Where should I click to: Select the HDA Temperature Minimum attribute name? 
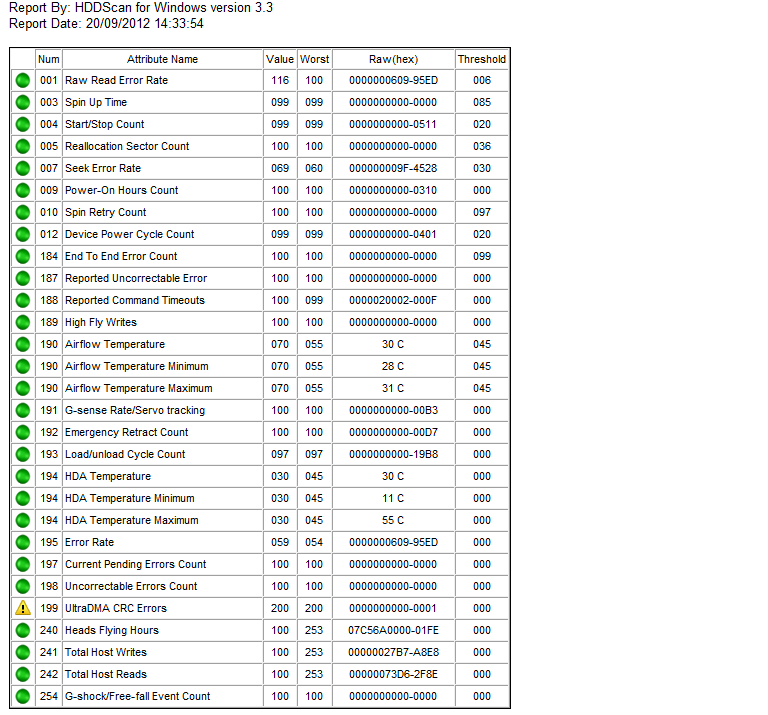point(130,498)
